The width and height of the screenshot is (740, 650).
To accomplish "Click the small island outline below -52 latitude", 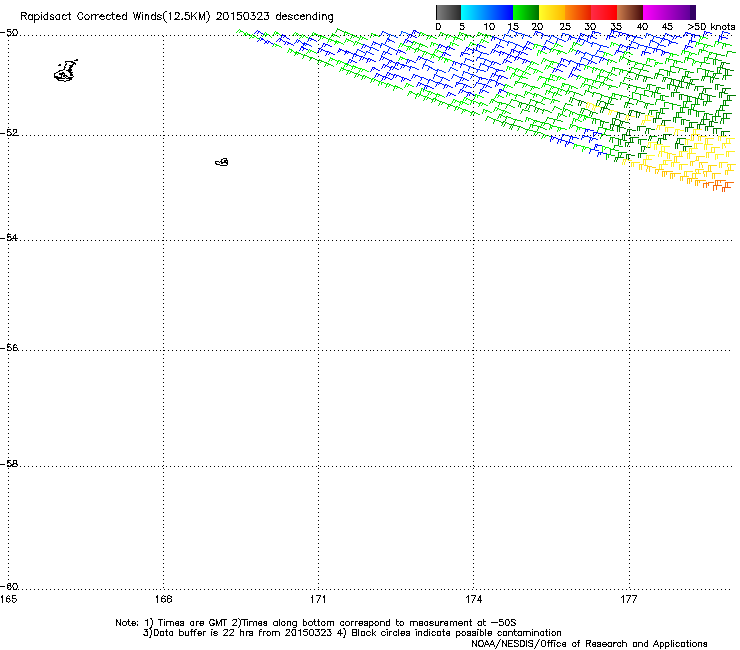I will click(222, 162).
